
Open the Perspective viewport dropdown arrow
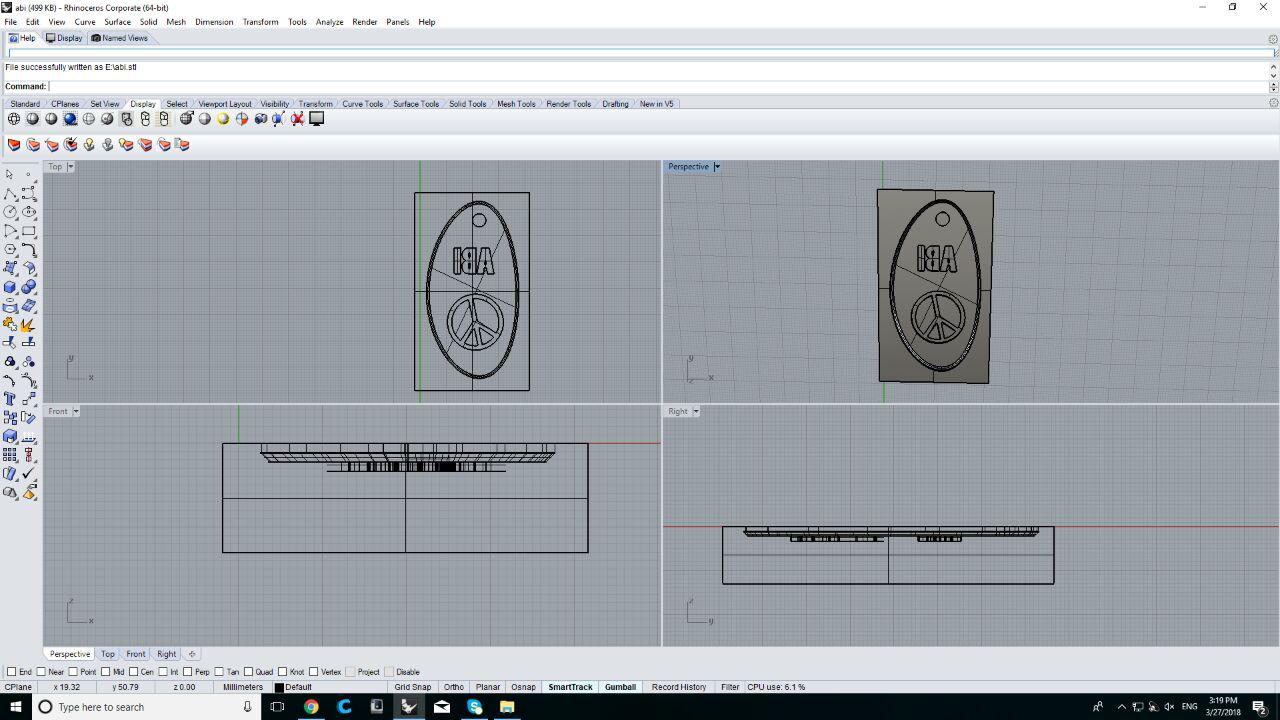(716, 167)
